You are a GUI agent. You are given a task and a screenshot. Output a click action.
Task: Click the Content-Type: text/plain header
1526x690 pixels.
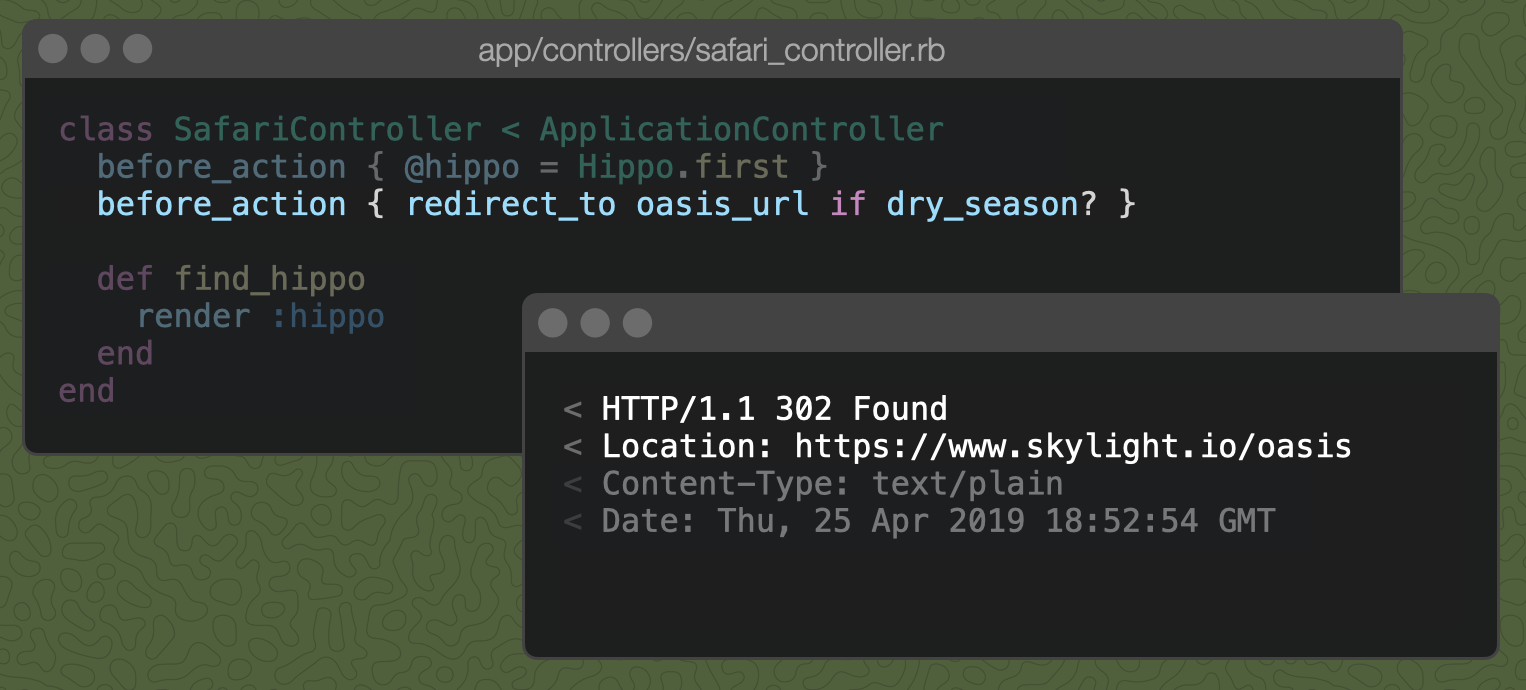(x=832, y=483)
